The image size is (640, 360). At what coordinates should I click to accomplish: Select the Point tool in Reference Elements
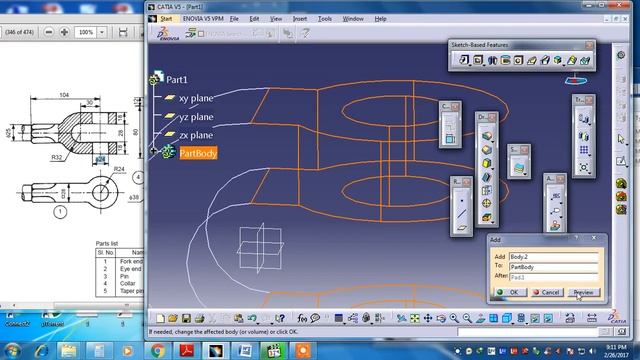click(x=462, y=200)
